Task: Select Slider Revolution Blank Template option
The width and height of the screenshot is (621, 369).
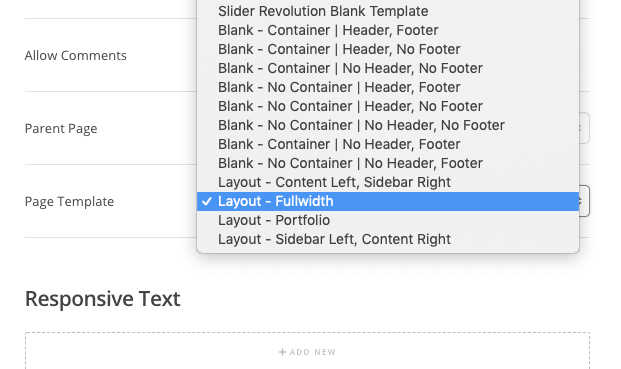Action: (388, 11)
